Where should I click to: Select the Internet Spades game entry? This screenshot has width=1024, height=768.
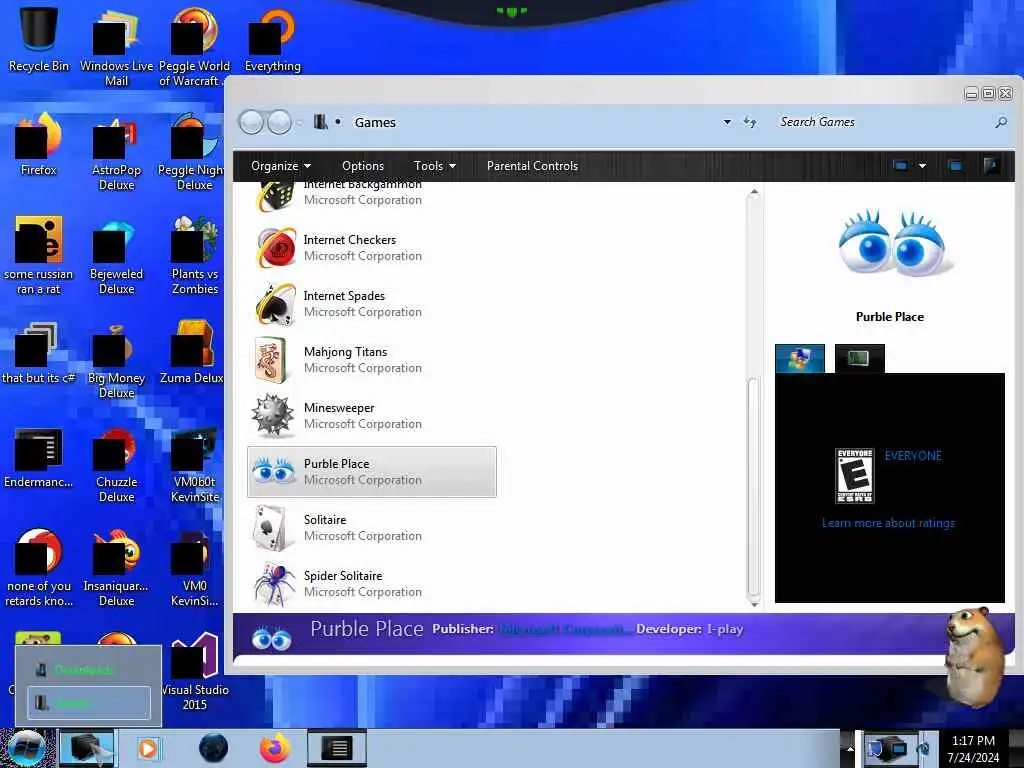coord(372,304)
